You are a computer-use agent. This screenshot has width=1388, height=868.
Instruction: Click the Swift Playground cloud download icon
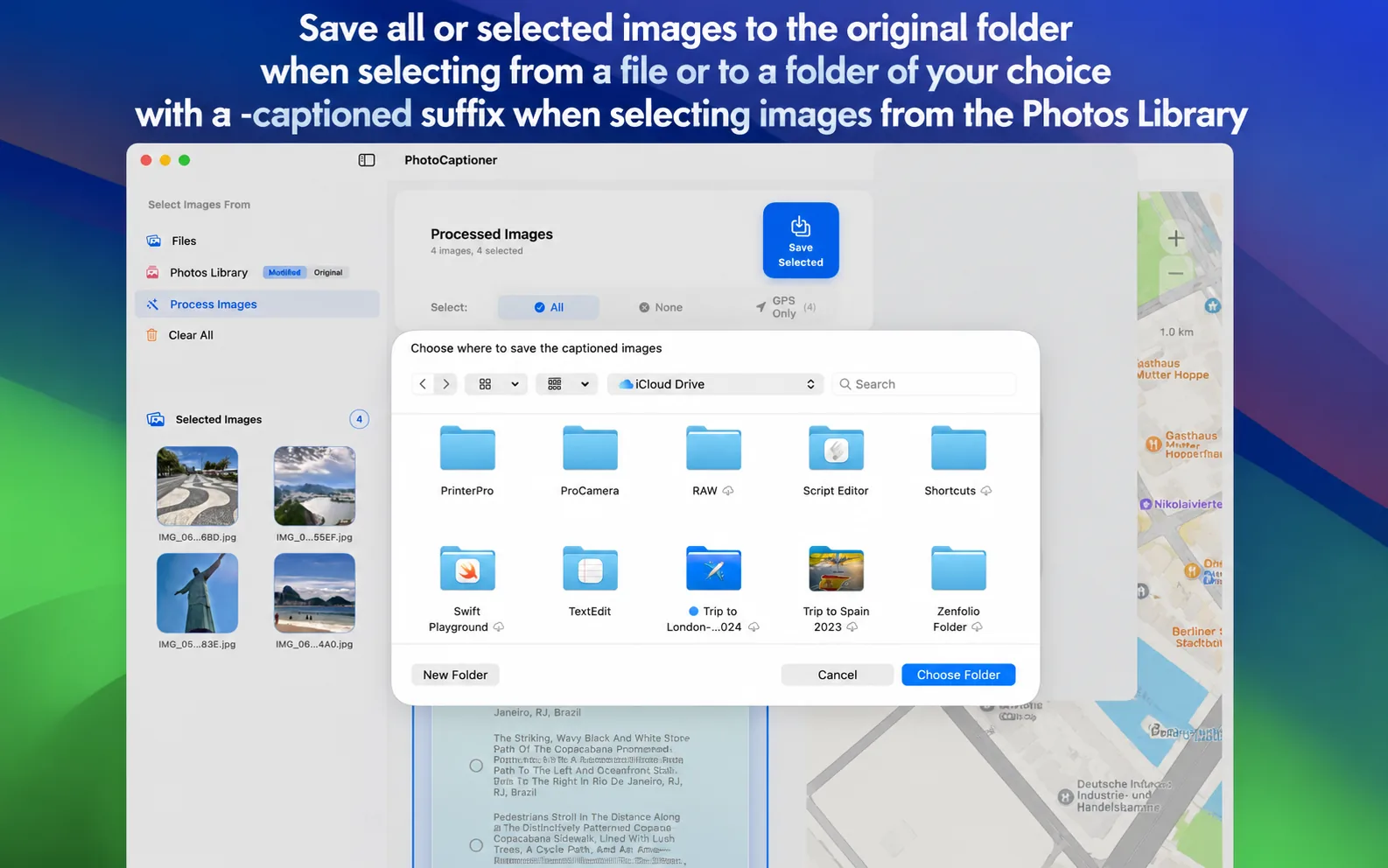pos(498,627)
